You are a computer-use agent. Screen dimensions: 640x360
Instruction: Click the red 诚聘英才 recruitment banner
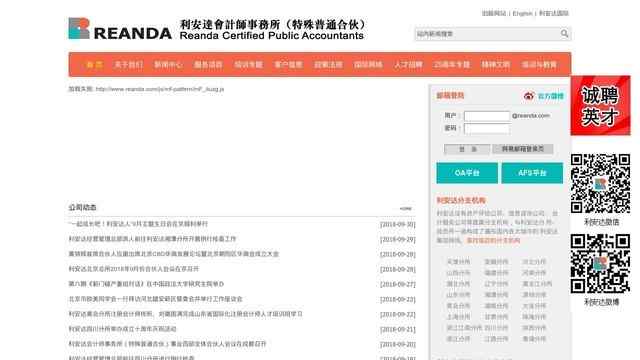click(600, 105)
